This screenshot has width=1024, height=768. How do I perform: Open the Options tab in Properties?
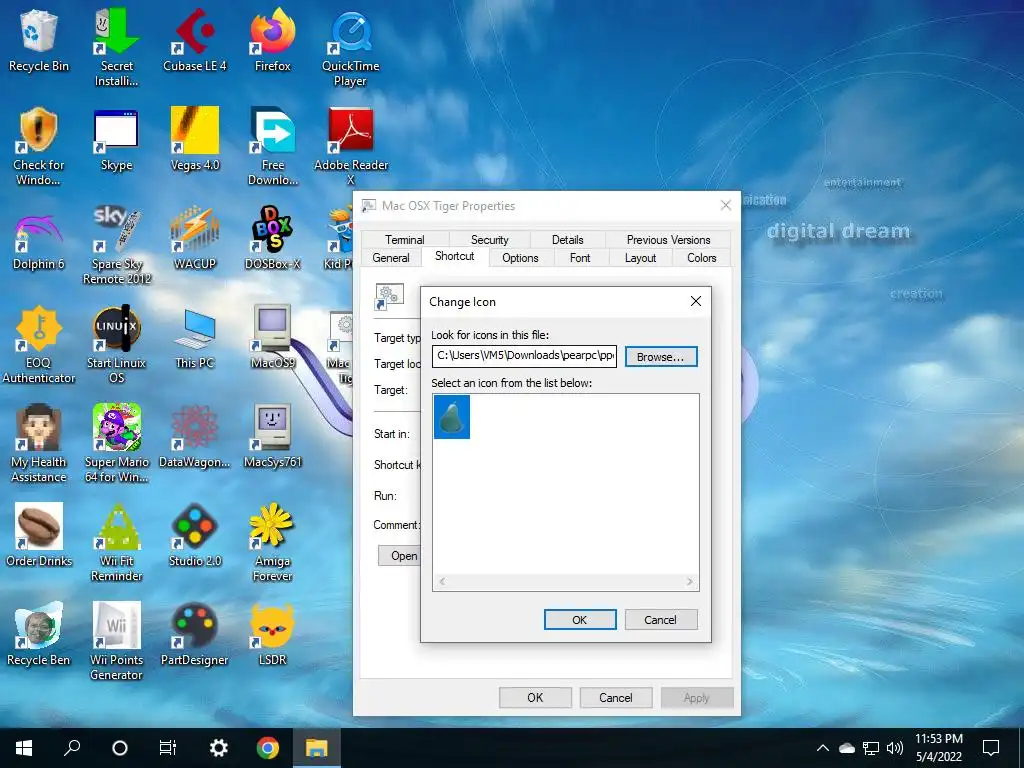[520, 257]
